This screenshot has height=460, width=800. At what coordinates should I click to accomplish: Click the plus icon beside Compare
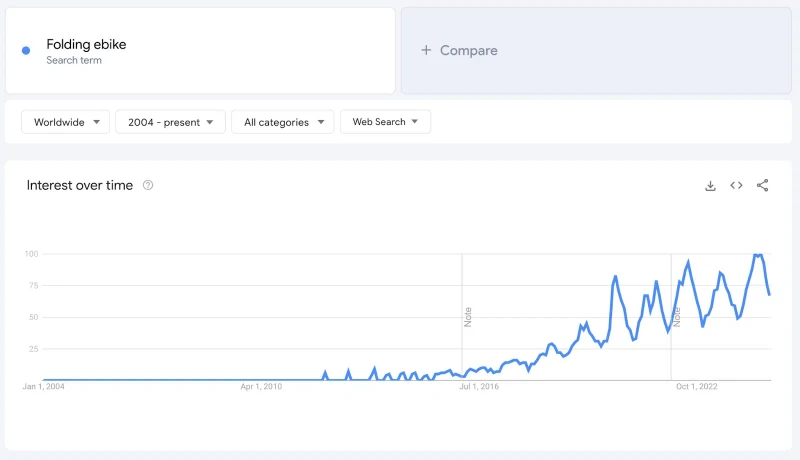pos(426,50)
